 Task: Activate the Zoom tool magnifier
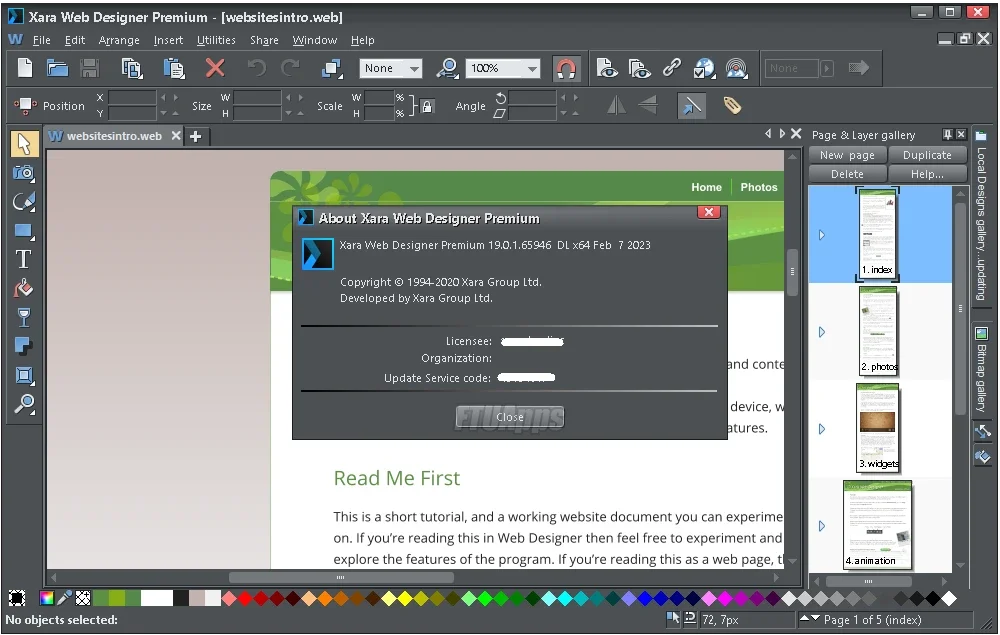(x=24, y=404)
